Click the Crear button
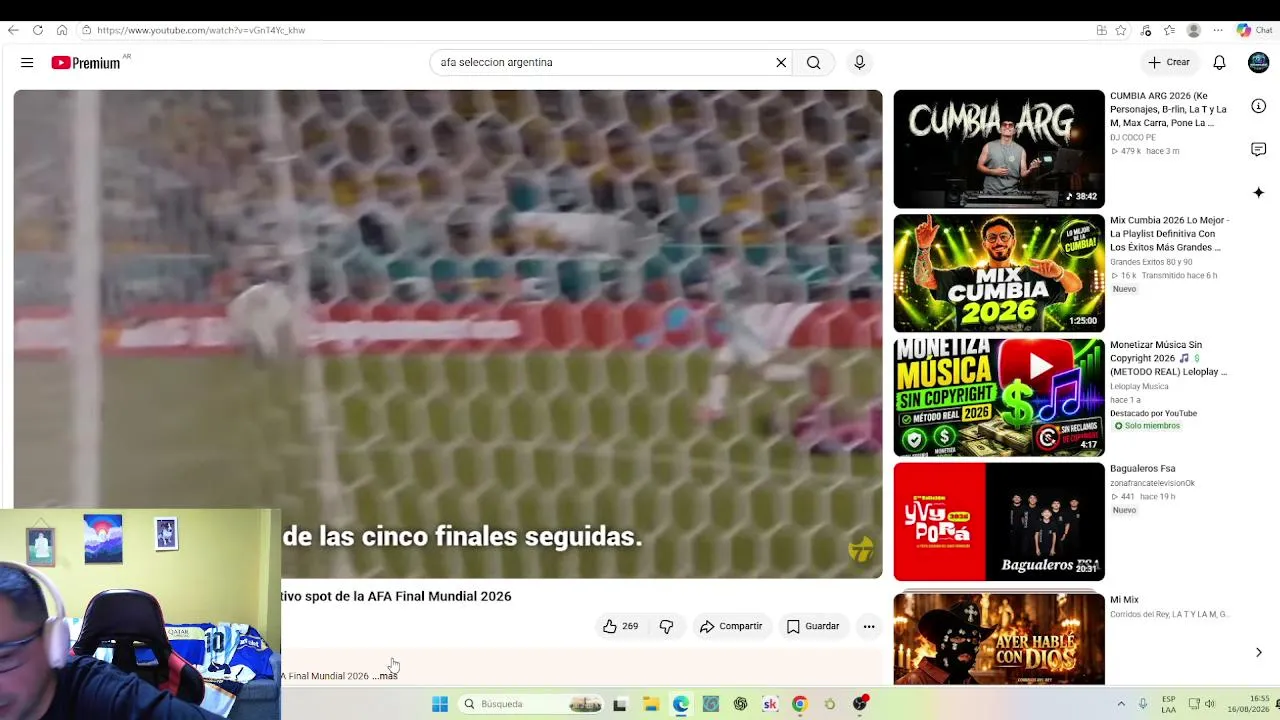This screenshot has height=720, width=1280. (1169, 62)
